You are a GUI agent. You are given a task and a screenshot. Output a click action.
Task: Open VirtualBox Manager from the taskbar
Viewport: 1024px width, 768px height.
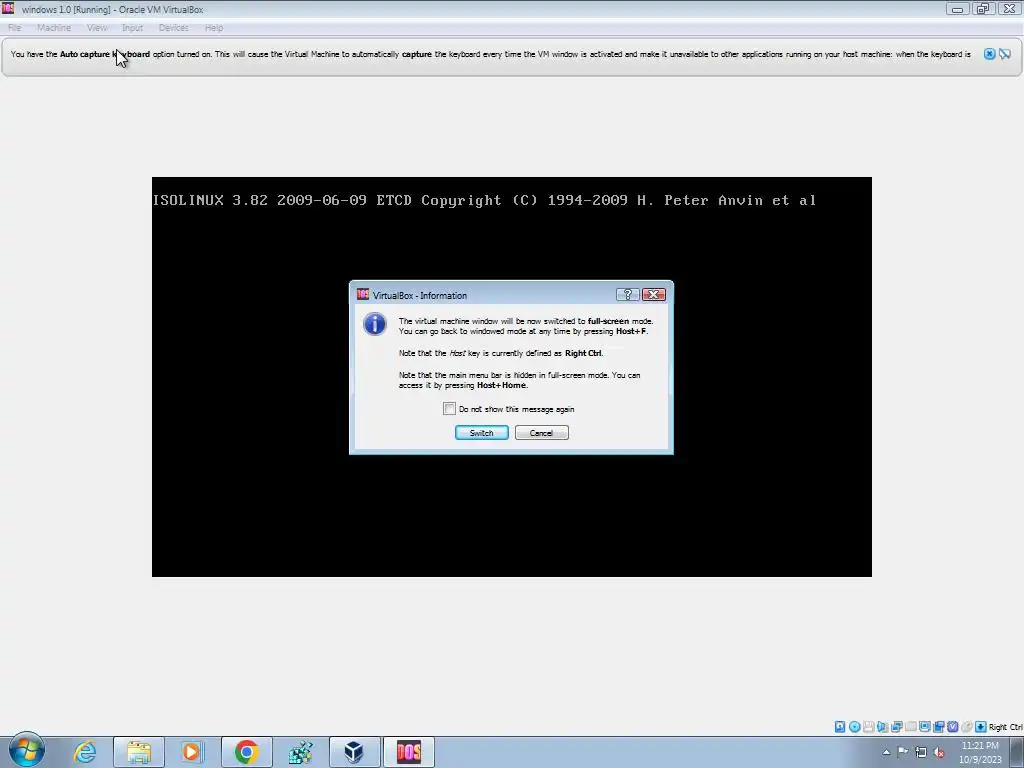(354, 752)
